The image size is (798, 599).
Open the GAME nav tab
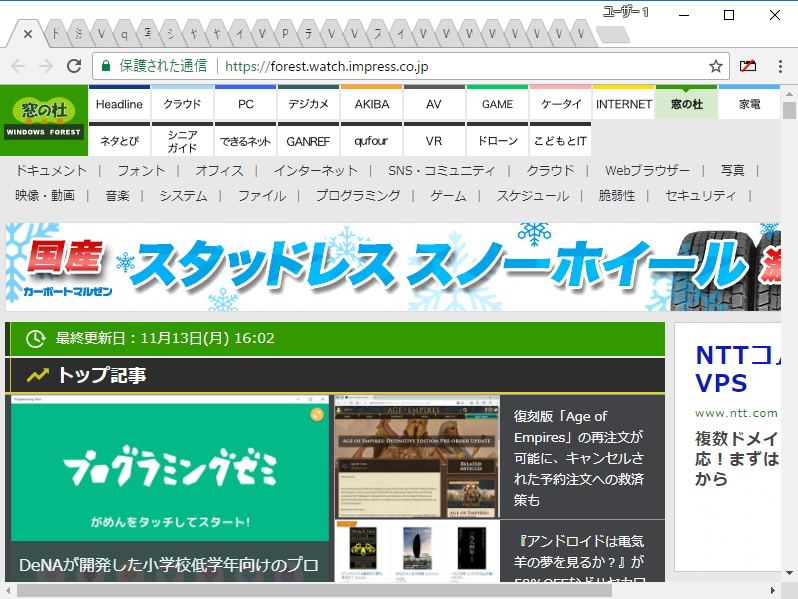point(497,104)
